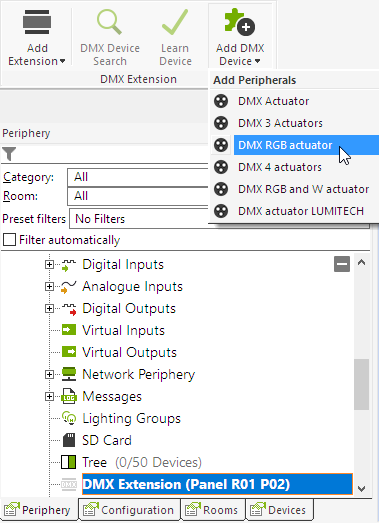
Task: Click the icon beside DMX RGB actuator
Action: point(221,145)
